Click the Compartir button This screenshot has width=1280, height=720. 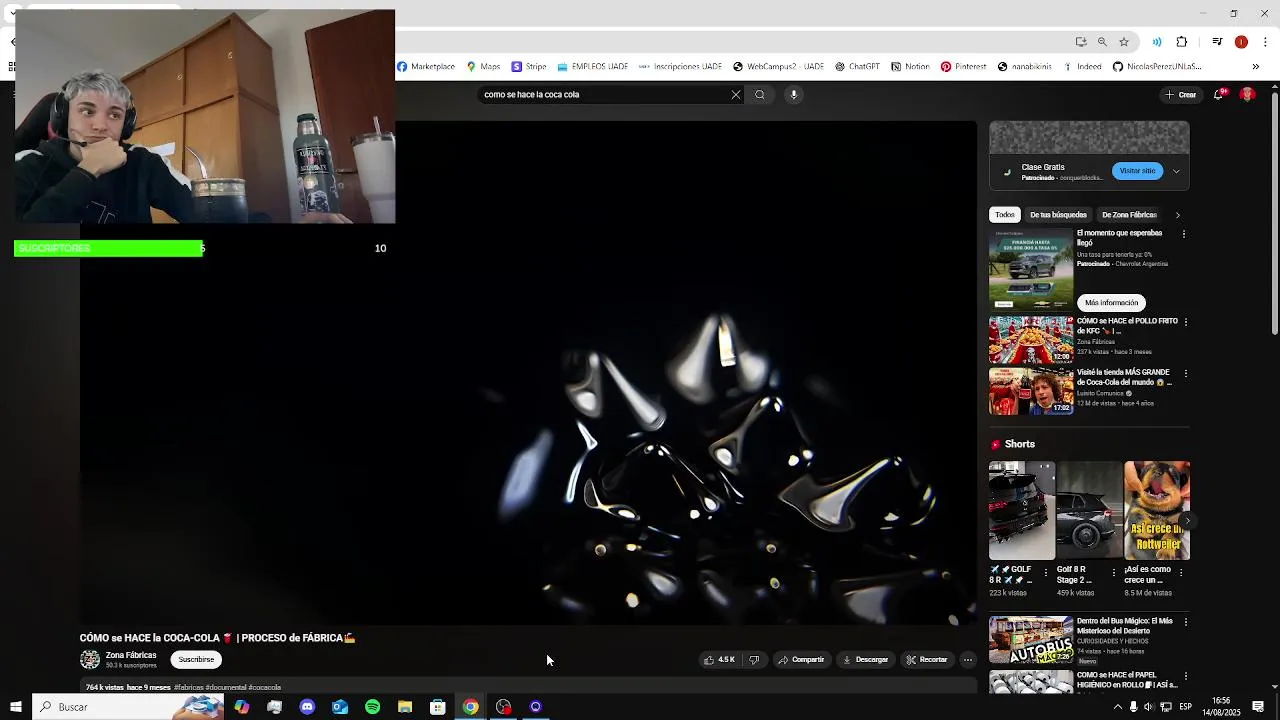(801, 660)
